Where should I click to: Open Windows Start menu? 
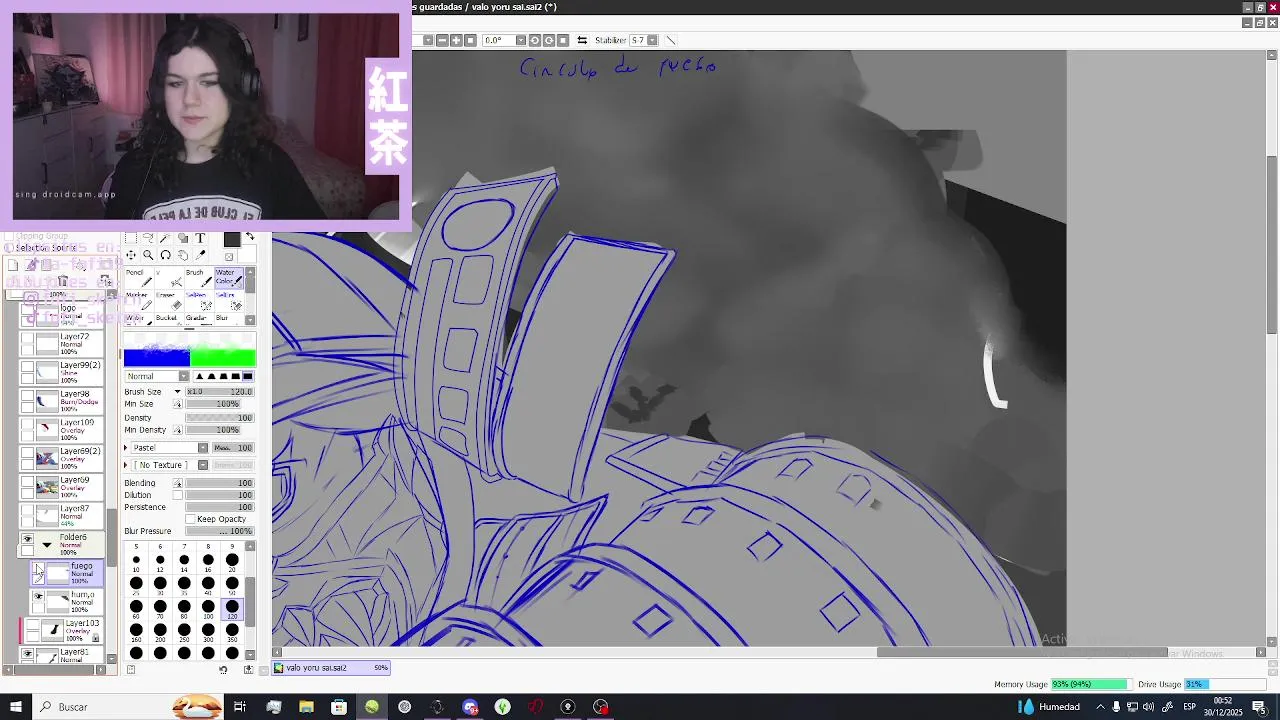[x=15, y=707]
